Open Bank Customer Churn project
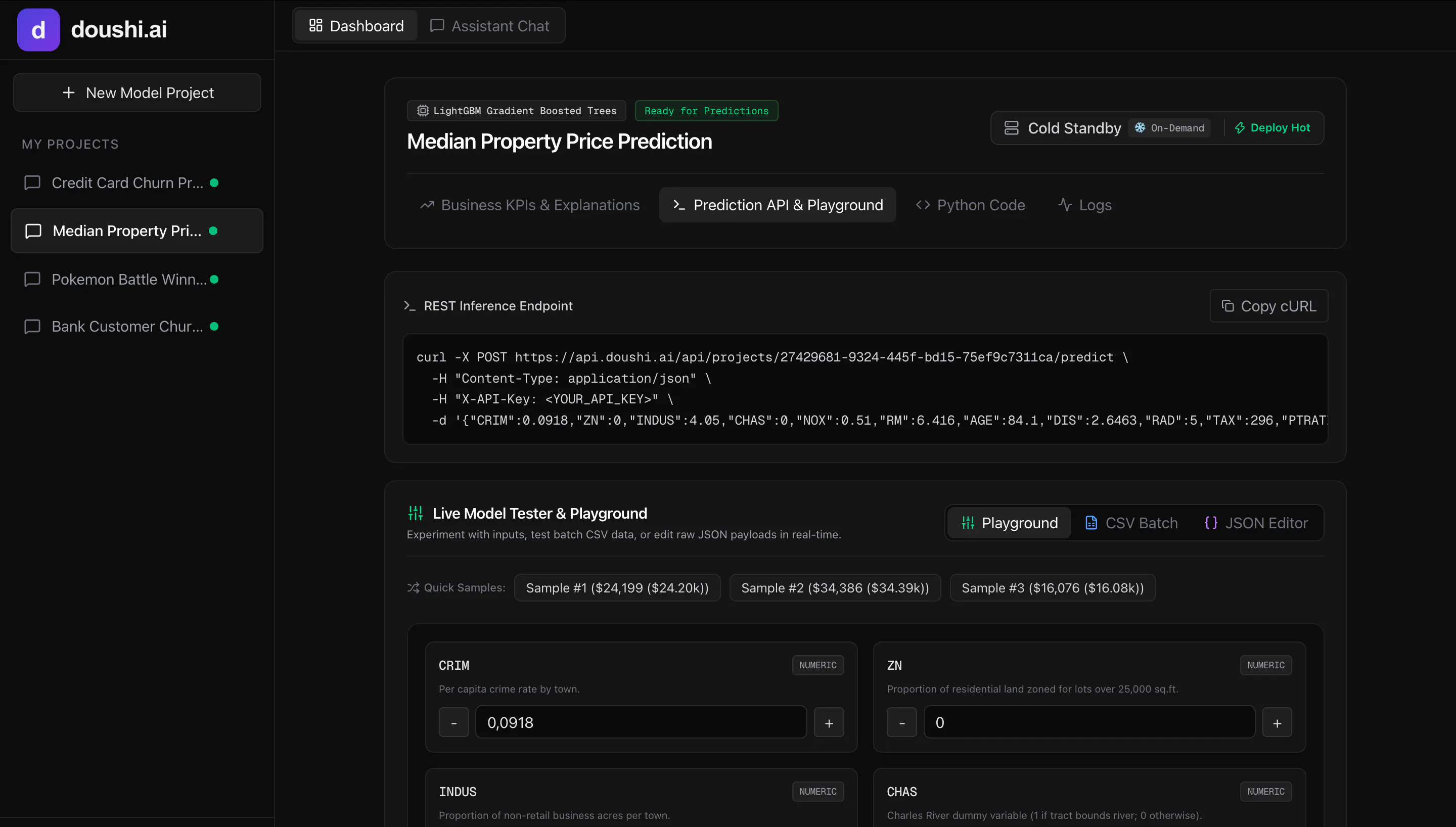The height and width of the screenshot is (827, 1456). click(x=137, y=326)
